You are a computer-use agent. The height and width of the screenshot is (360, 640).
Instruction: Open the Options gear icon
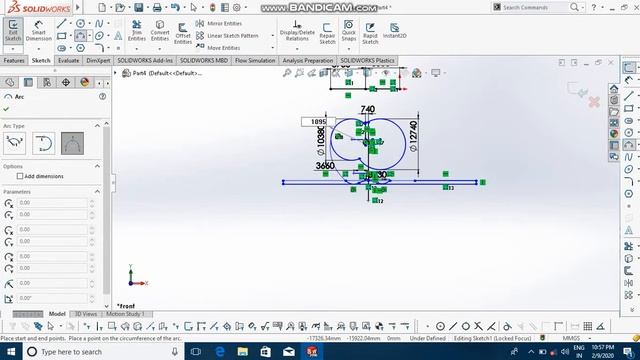pos(237,7)
